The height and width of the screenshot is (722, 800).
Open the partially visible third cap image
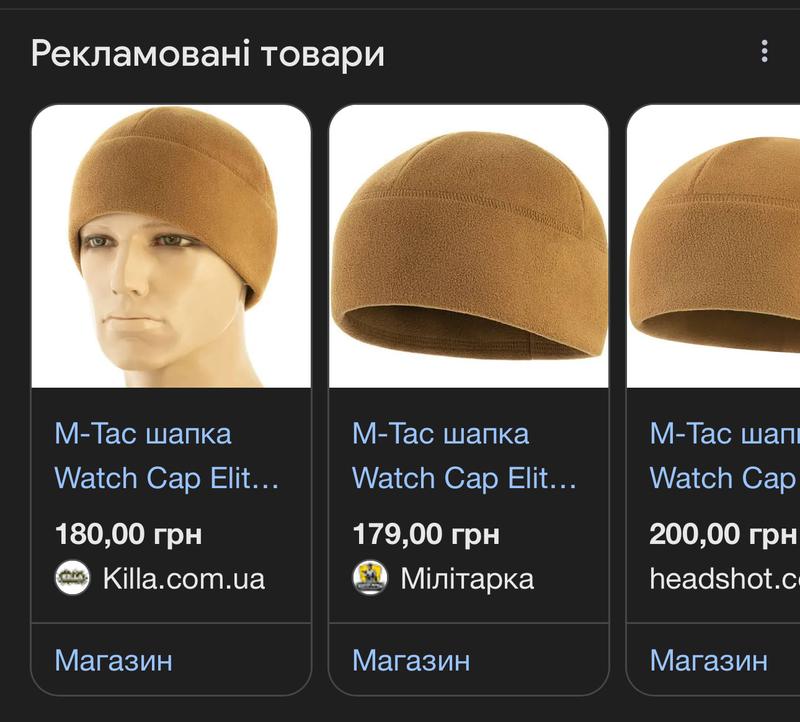[713, 246]
